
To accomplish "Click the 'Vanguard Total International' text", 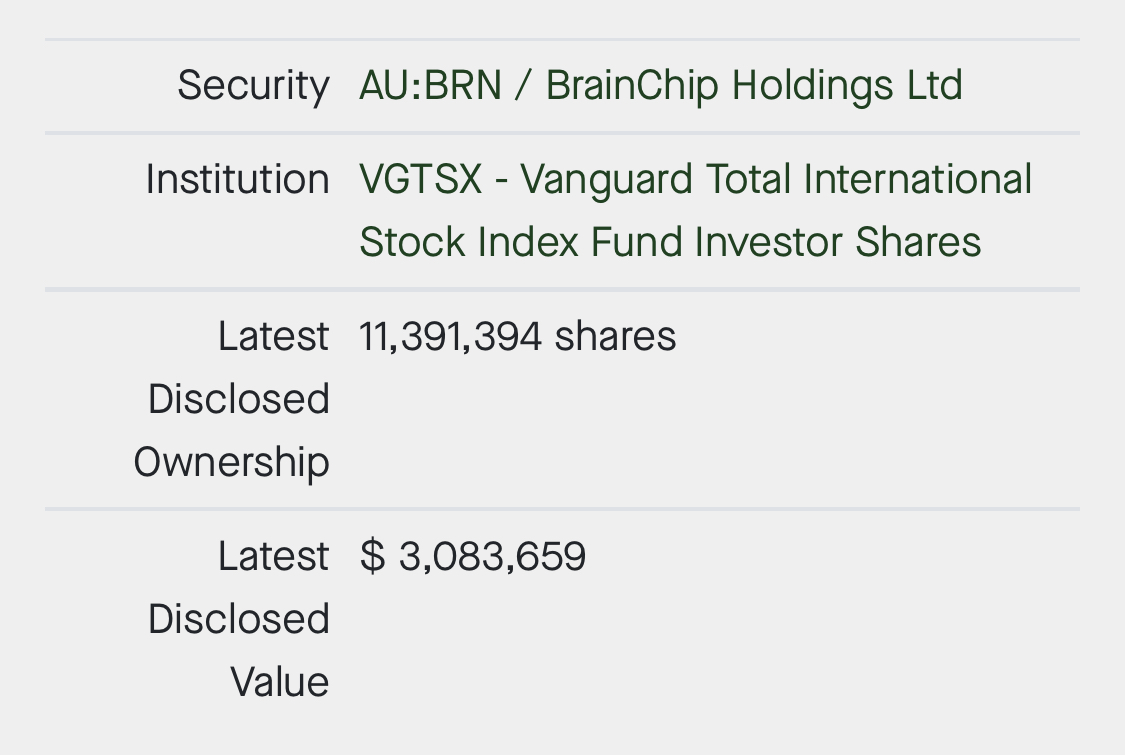I will click(x=776, y=181).
